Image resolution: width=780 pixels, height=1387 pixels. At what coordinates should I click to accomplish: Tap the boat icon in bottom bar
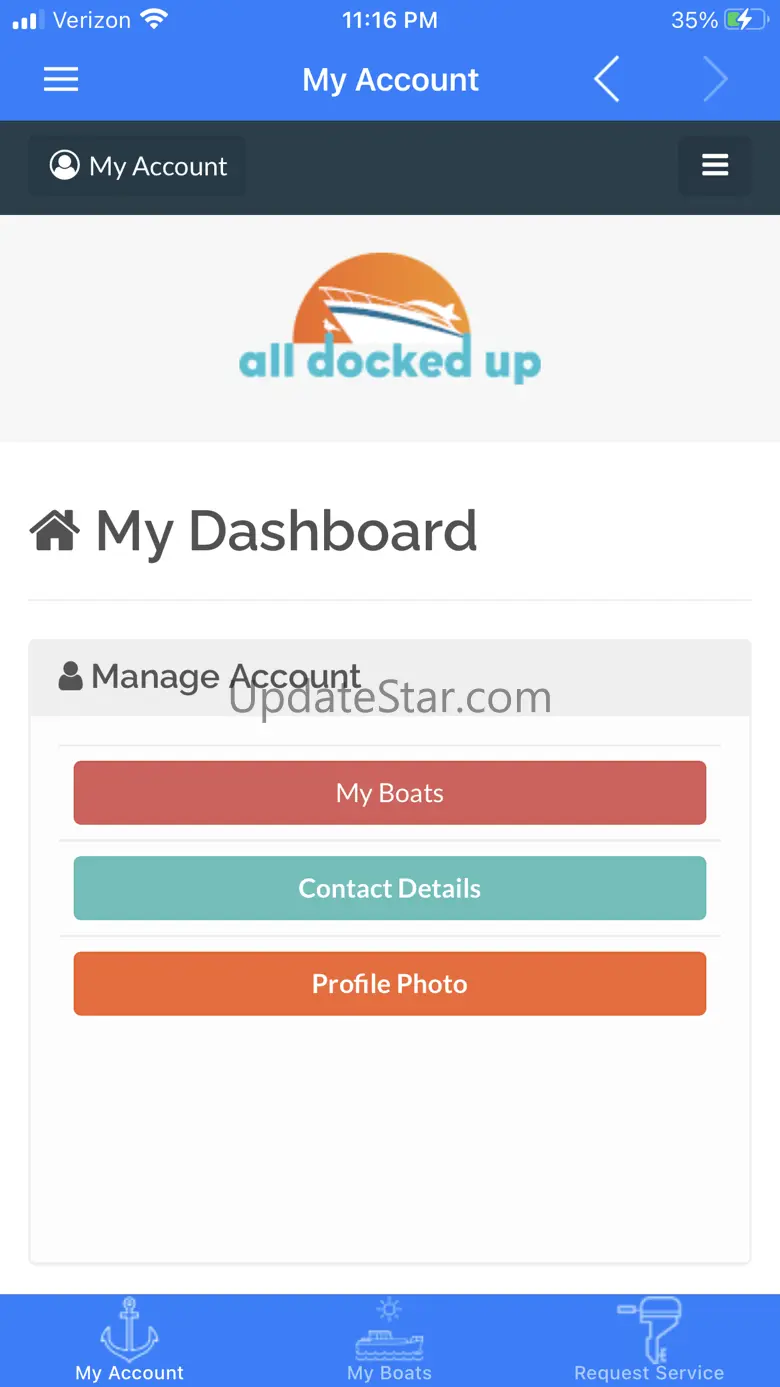click(390, 1330)
